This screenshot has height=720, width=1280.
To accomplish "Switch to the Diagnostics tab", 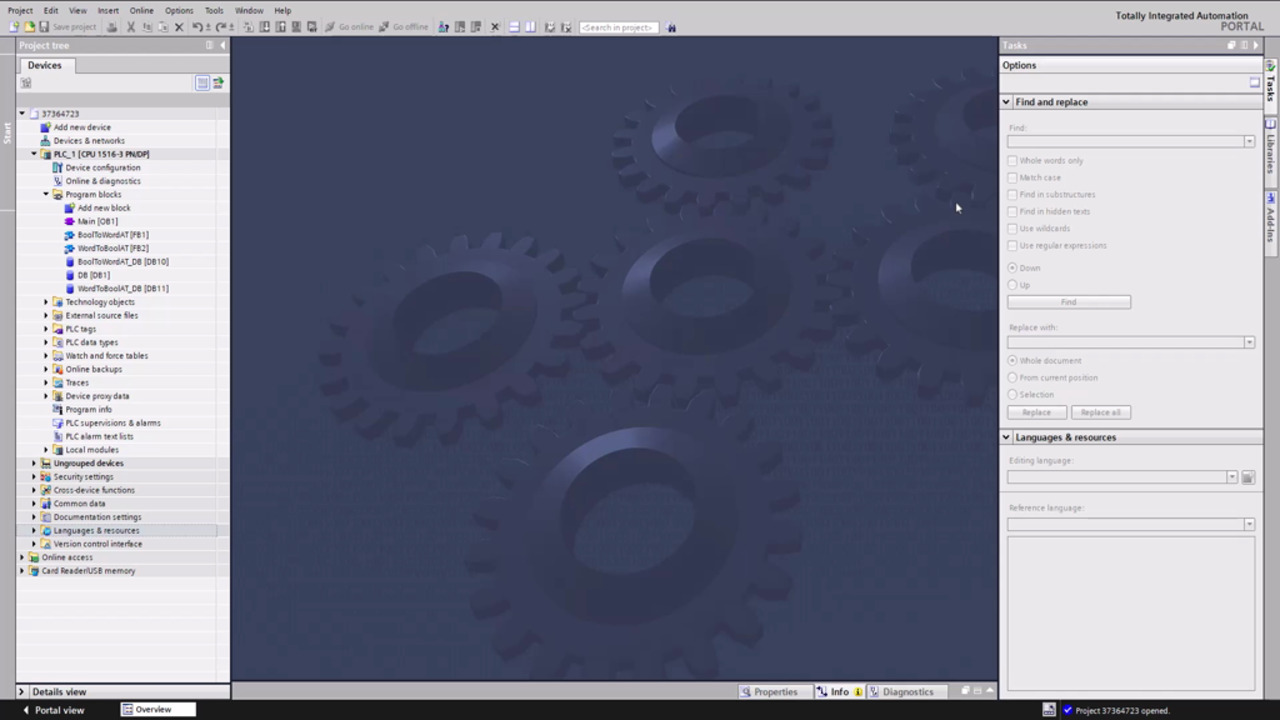I will pos(901,691).
